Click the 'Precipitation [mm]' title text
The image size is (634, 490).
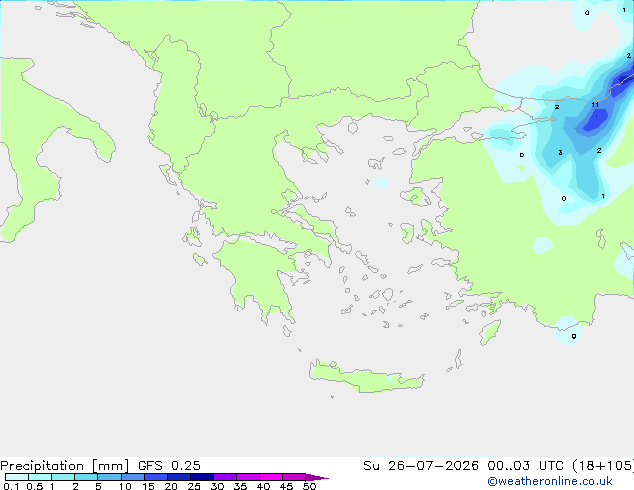click(x=65, y=466)
